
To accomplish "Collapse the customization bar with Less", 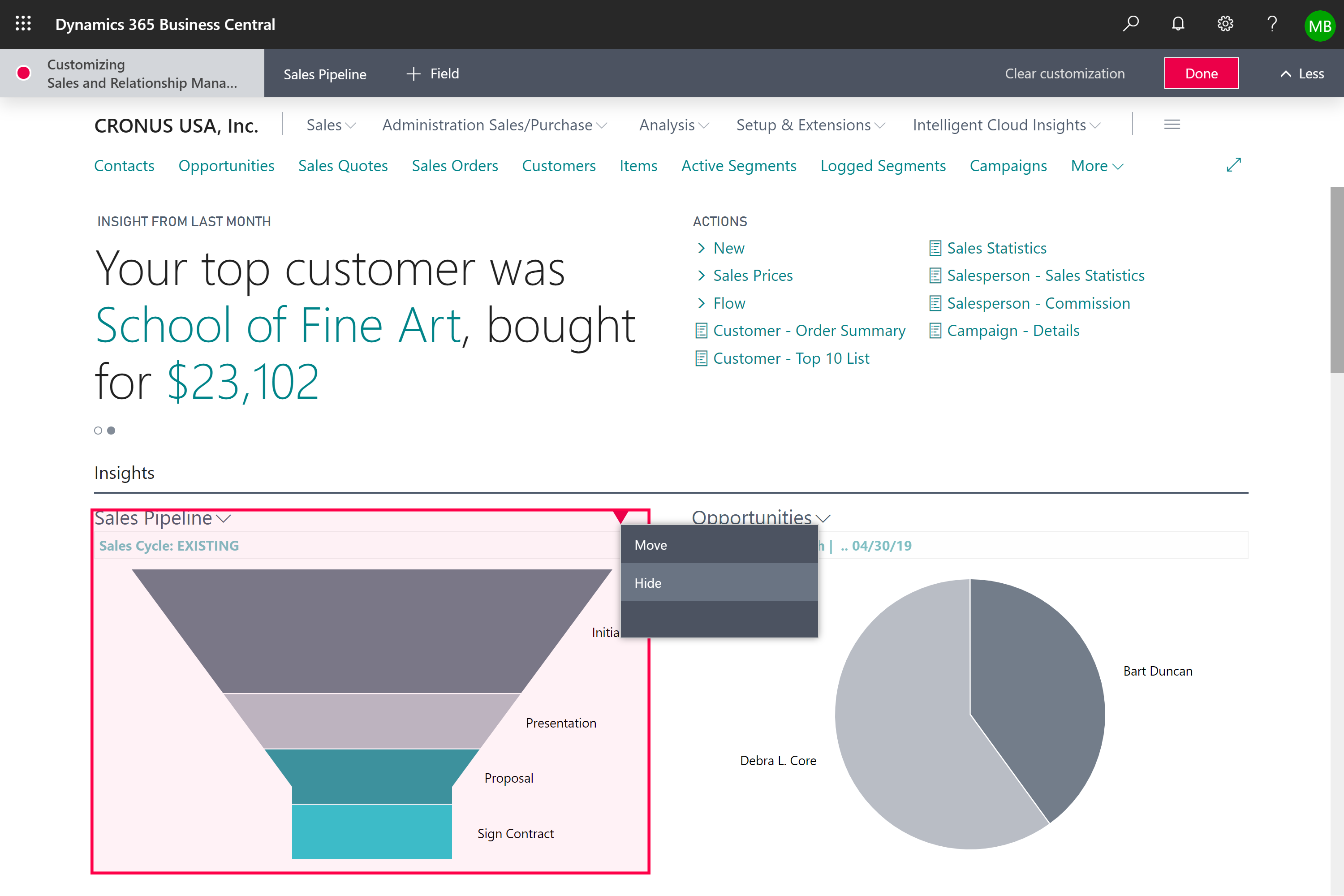I will (1302, 74).
